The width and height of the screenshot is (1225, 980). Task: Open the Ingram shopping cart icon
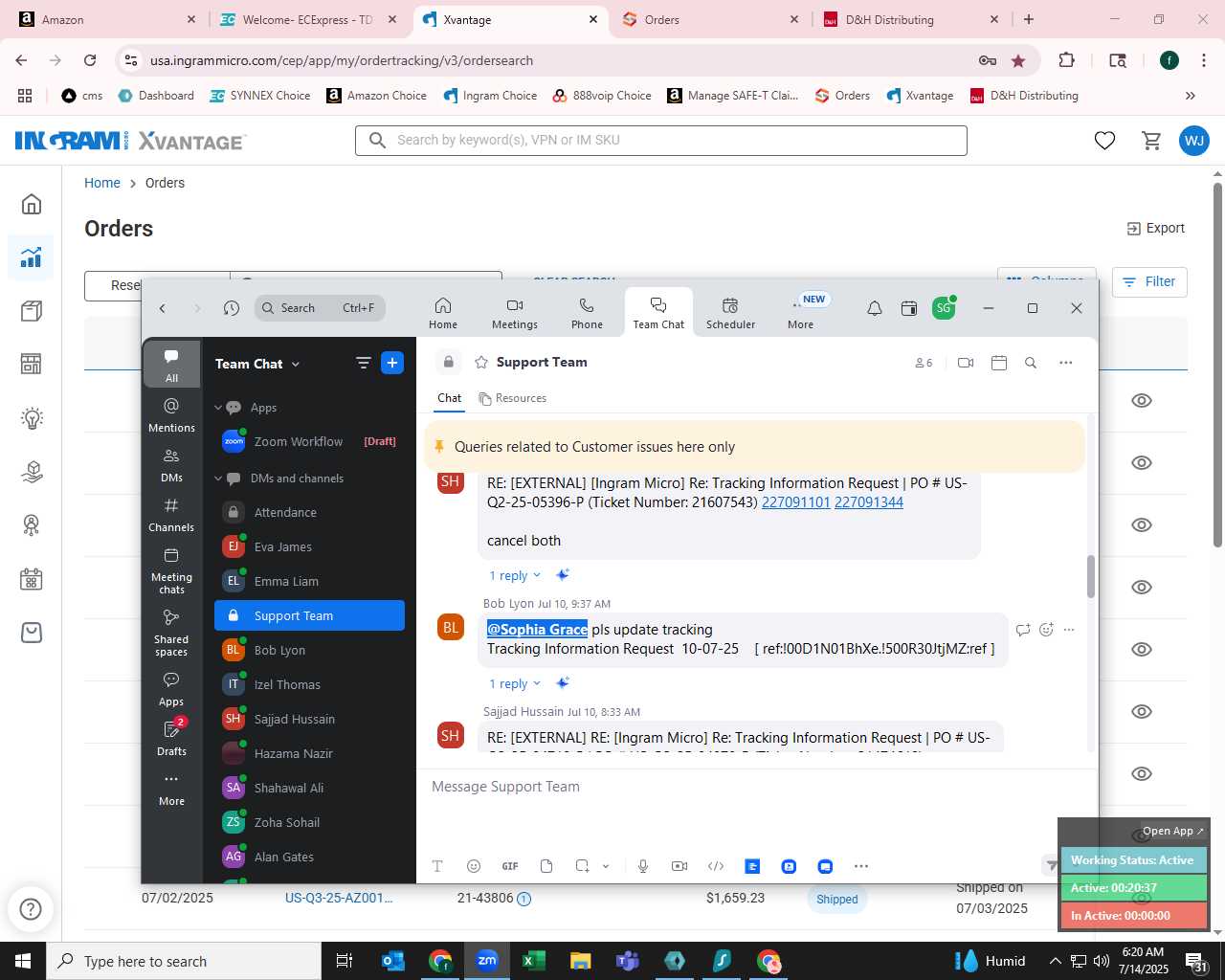1152,141
